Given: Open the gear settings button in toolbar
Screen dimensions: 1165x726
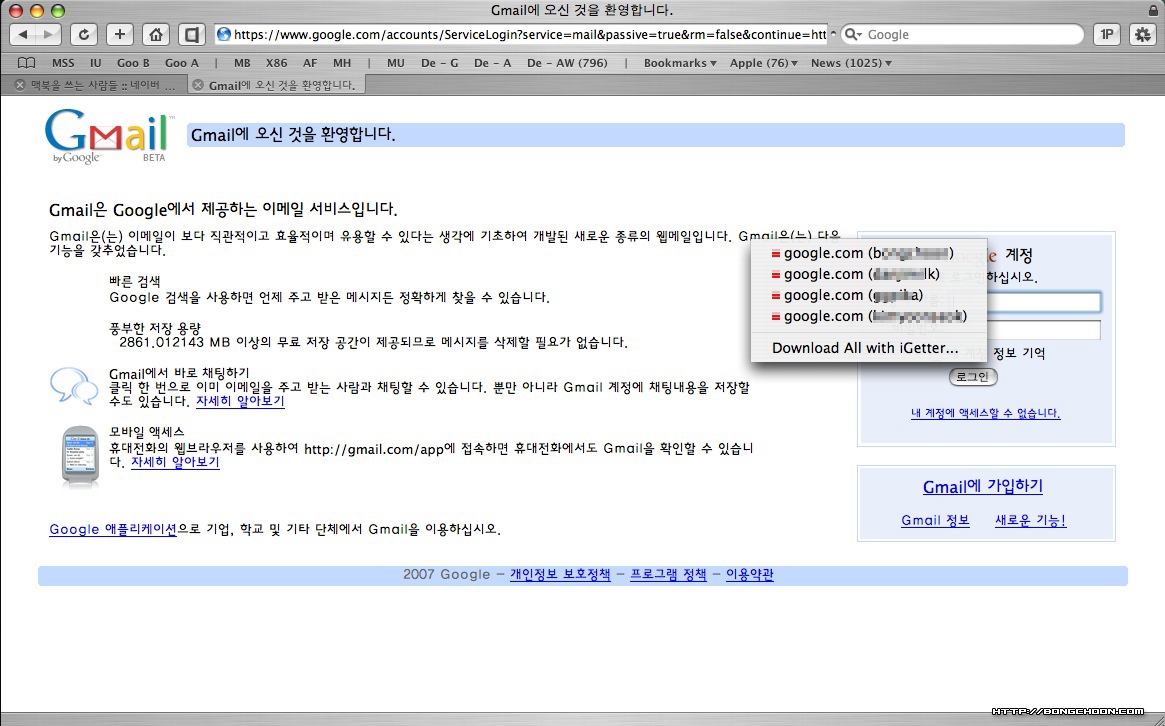Looking at the screenshot, I should click(x=1143, y=34).
